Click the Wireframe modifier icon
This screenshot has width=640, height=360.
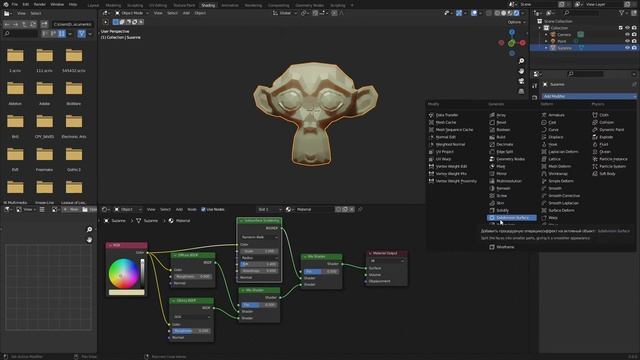tap(492, 247)
